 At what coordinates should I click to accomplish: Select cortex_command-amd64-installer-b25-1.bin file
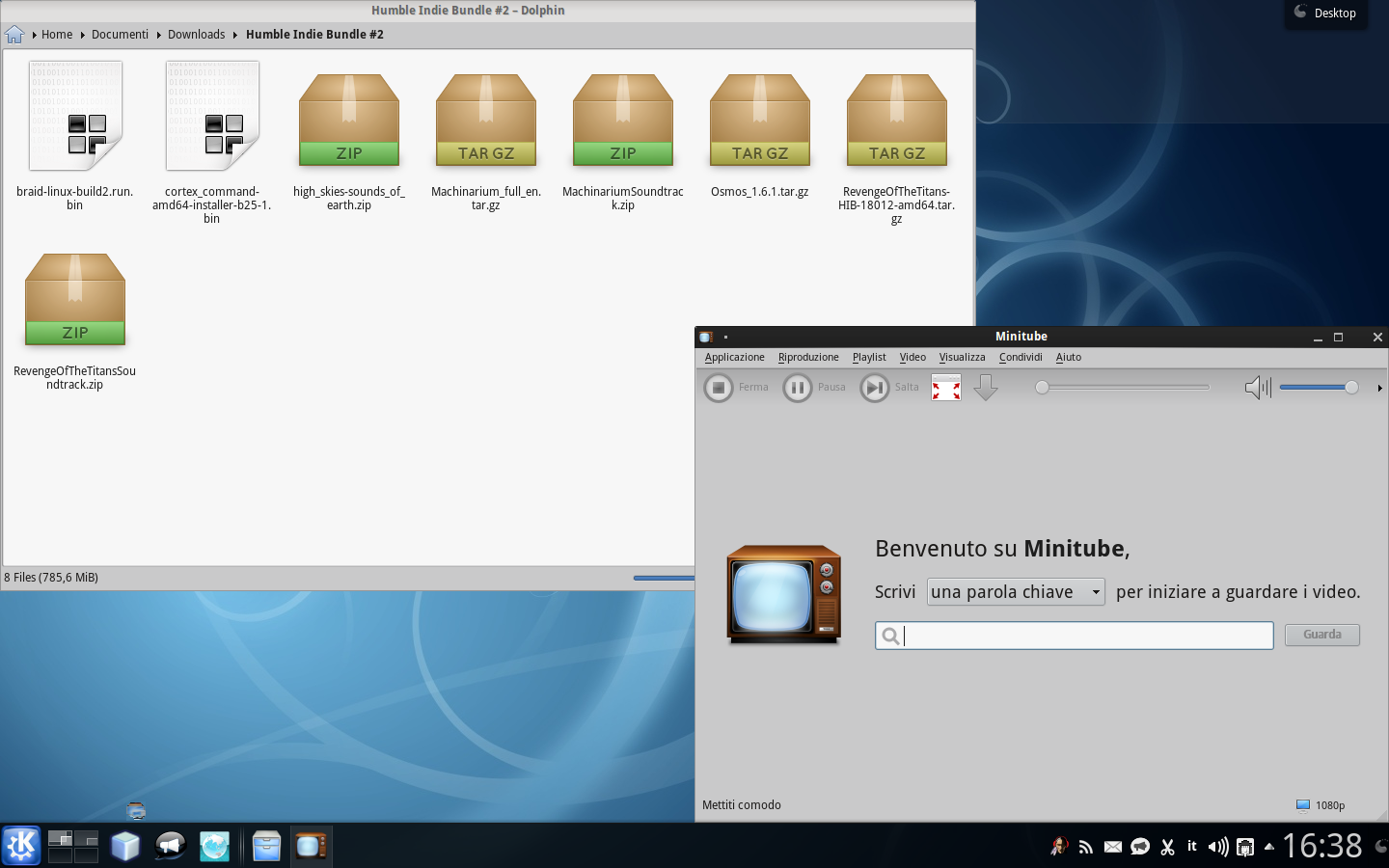[x=212, y=143]
